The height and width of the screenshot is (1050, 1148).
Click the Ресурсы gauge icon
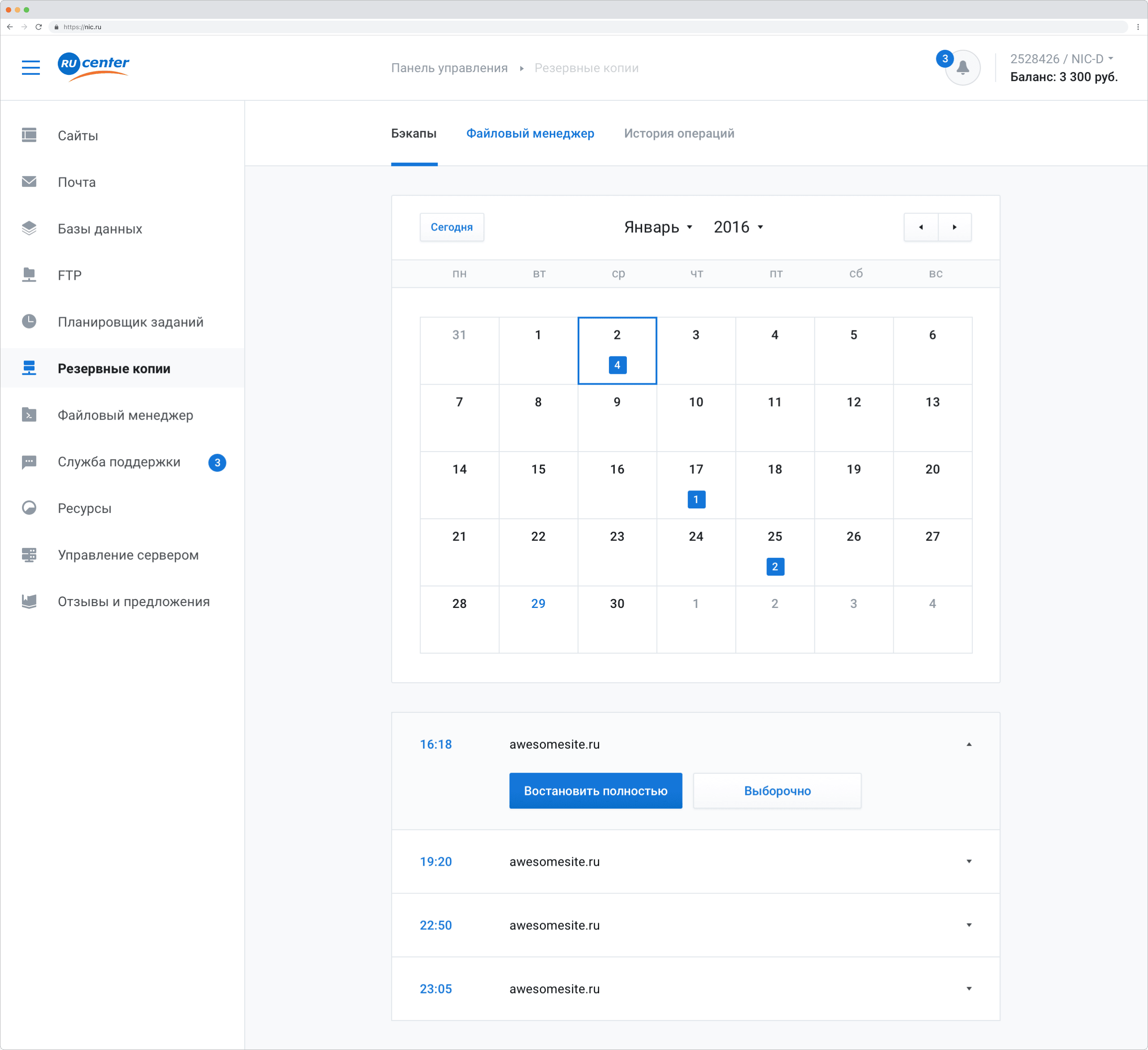[29, 508]
